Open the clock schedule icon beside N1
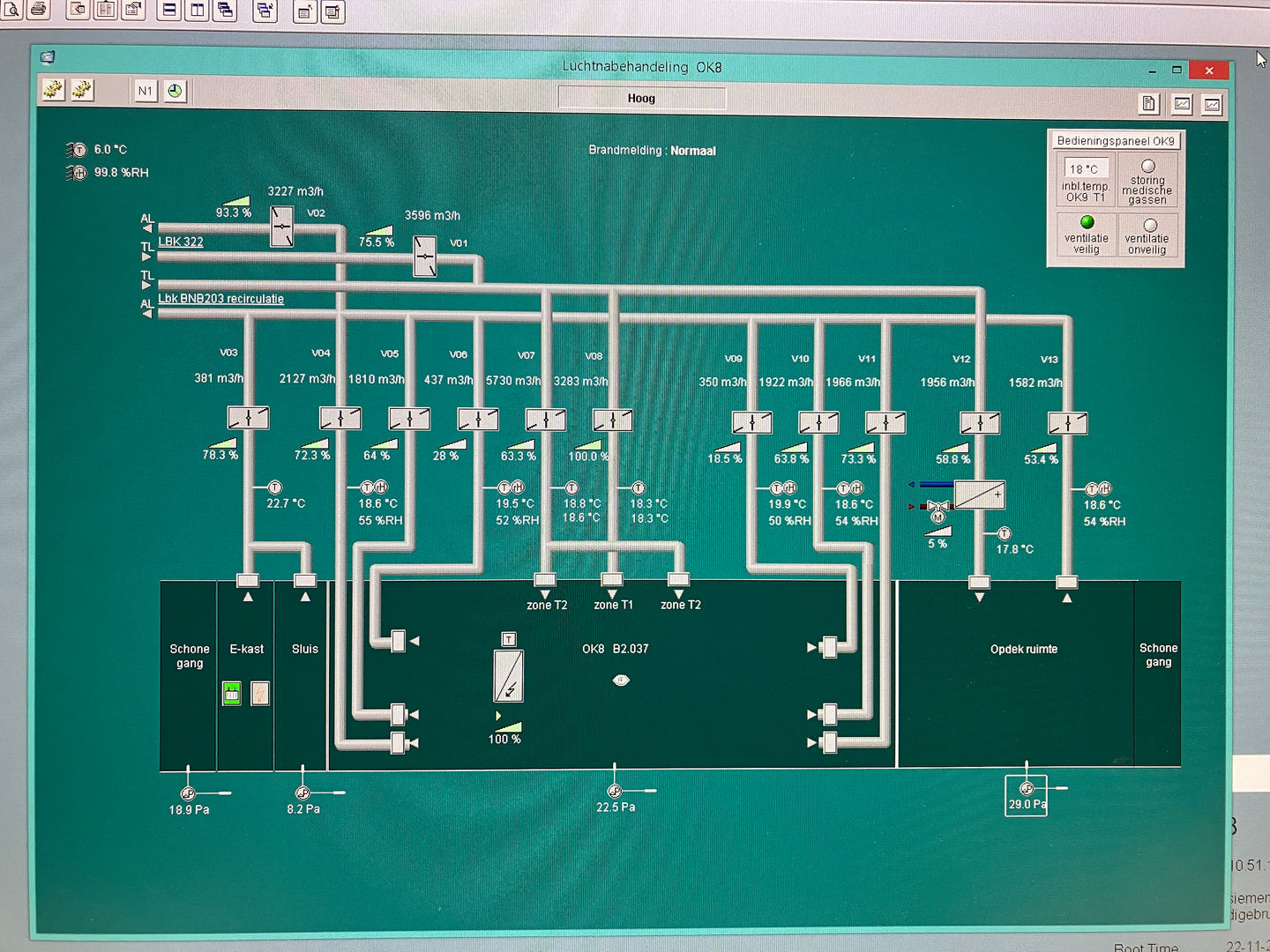1270x952 pixels. tap(176, 91)
